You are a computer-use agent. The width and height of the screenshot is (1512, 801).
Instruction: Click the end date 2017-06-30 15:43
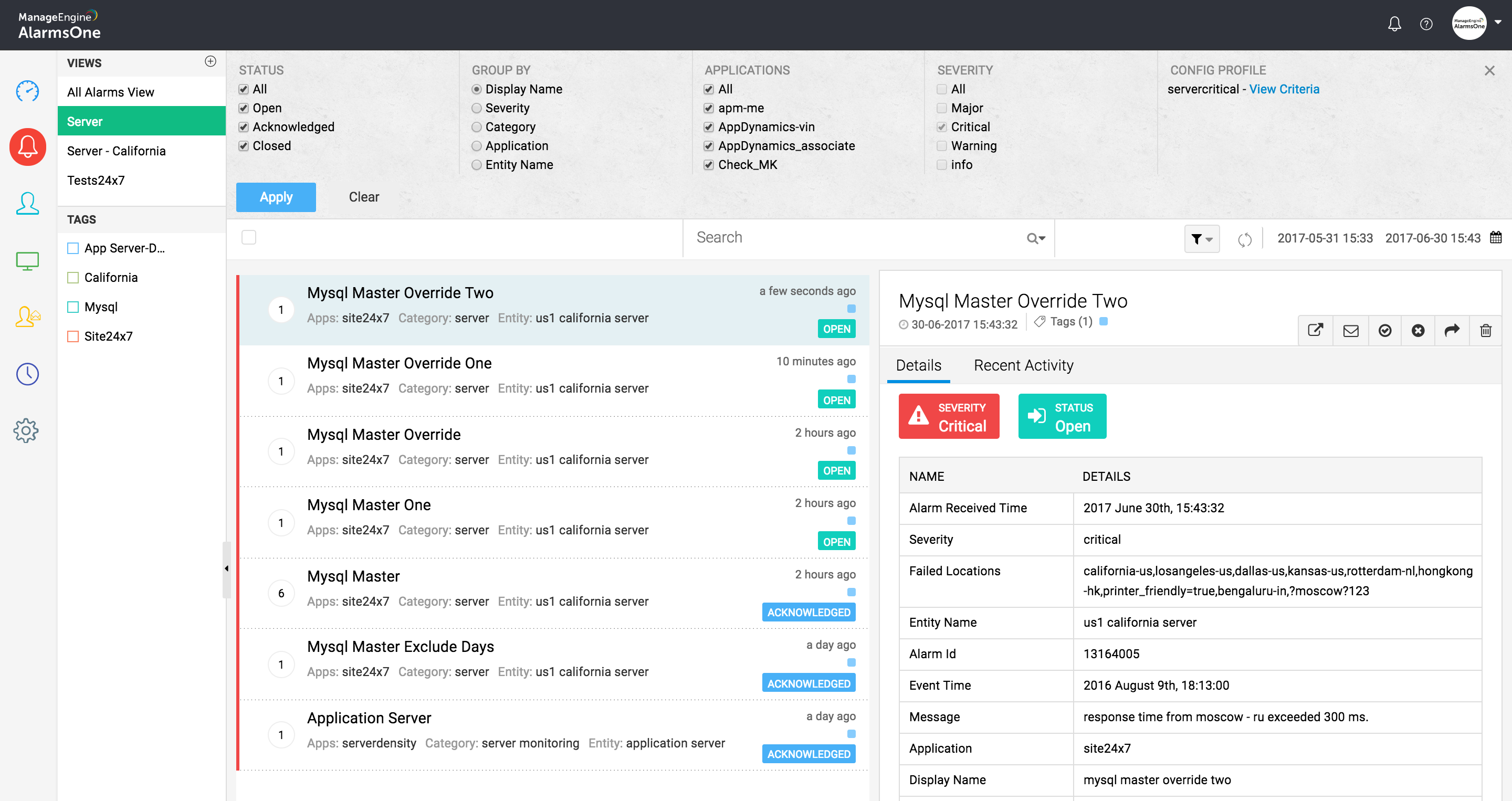click(x=1433, y=238)
